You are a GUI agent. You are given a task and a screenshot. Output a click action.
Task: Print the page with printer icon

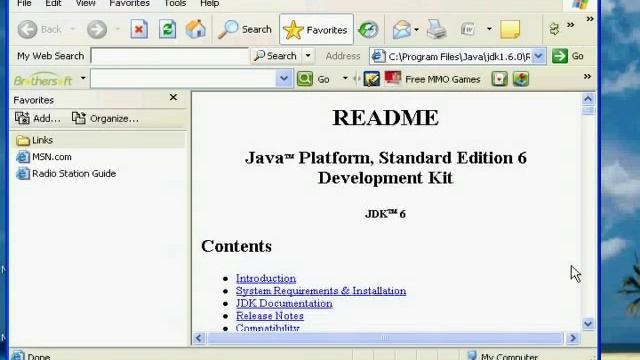click(436, 29)
